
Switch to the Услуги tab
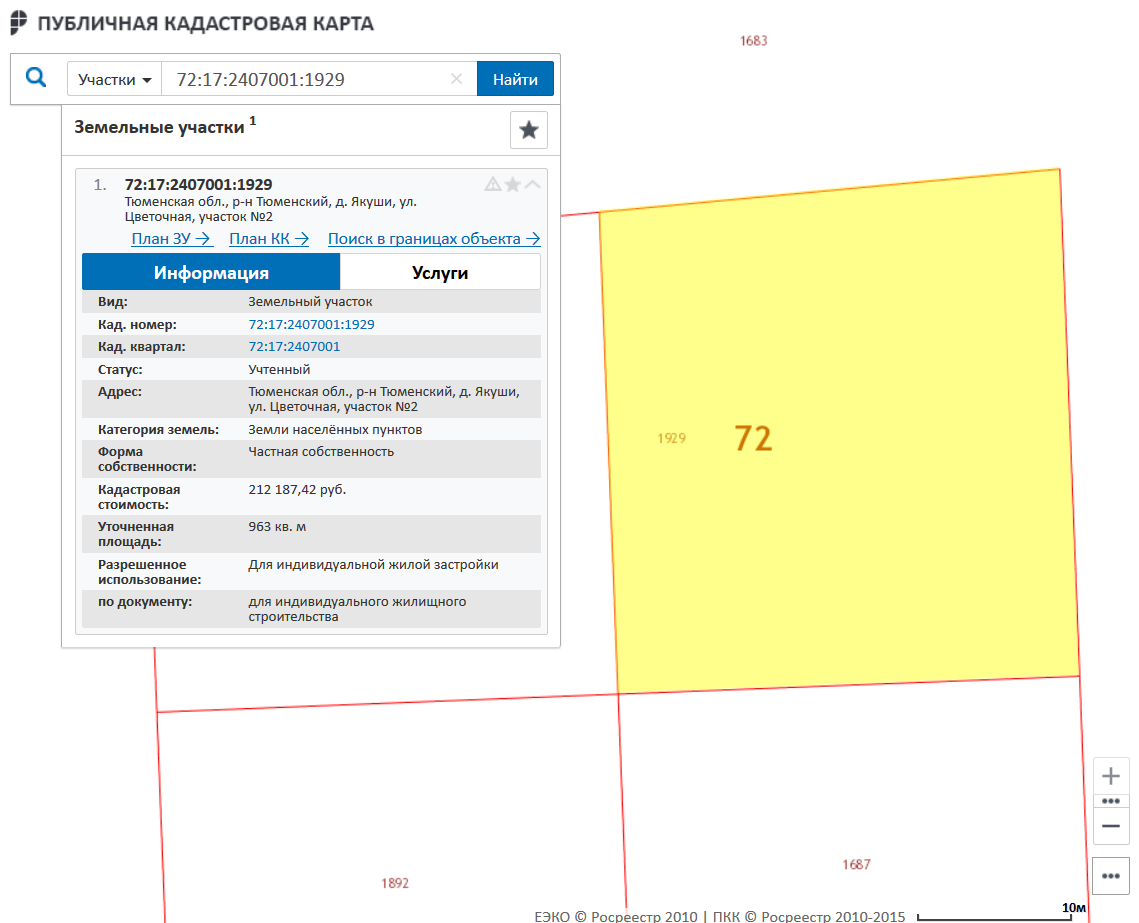(x=440, y=272)
